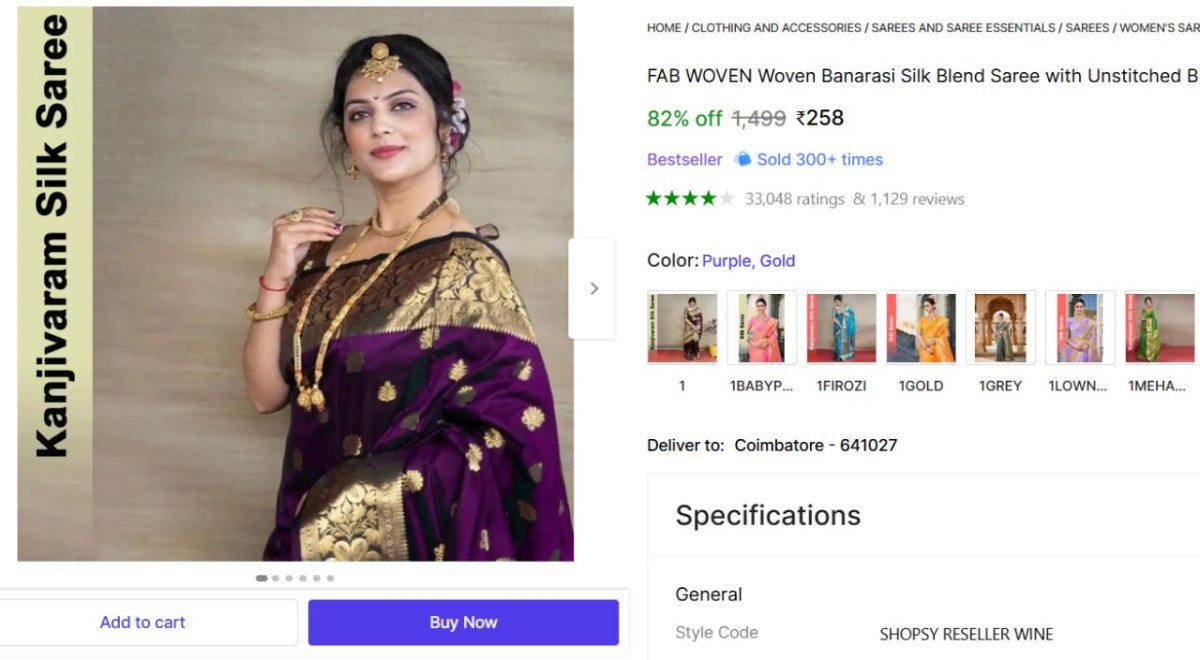Screen dimensions: 1200x660
Task: Open the 1GOLD saree variant thumbnail
Action: click(x=920, y=328)
